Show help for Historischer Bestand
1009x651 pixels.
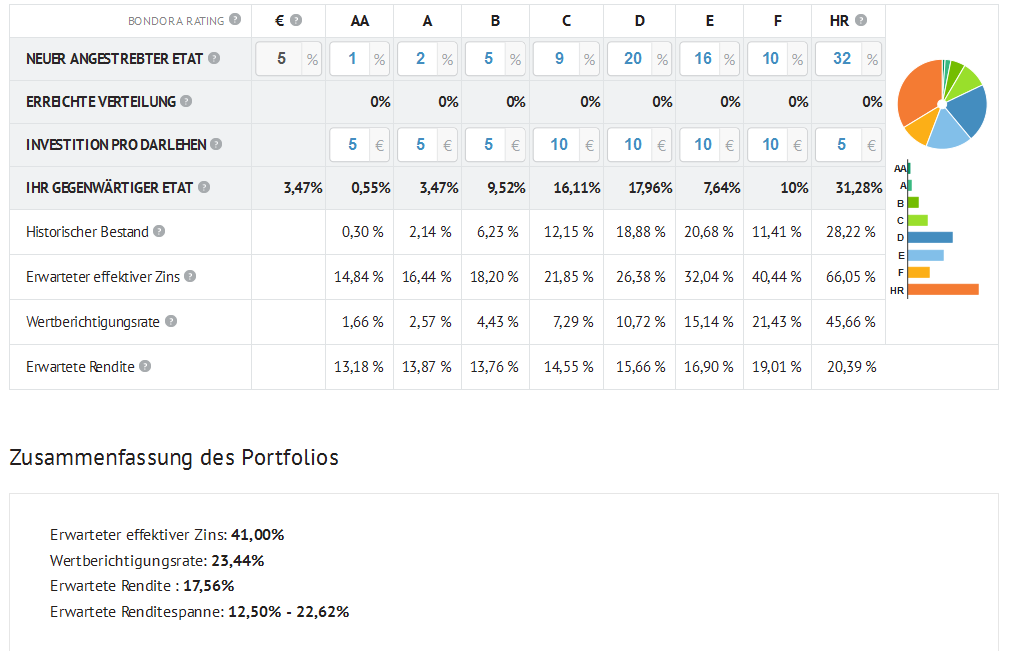point(159,231)
